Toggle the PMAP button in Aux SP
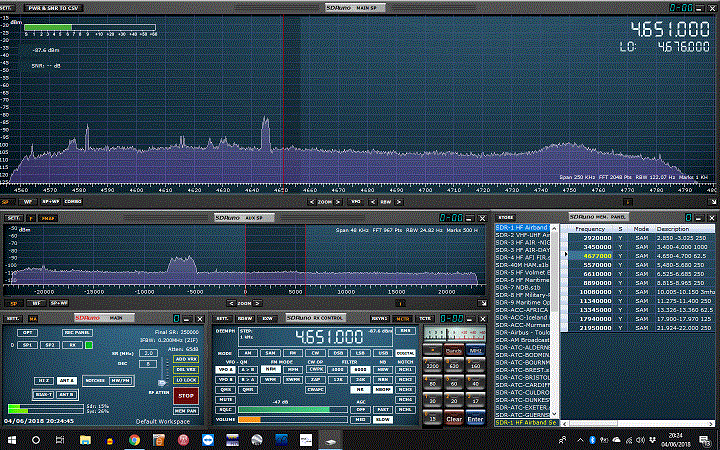Viewport: 720px width, 450px height. point(48,218)
